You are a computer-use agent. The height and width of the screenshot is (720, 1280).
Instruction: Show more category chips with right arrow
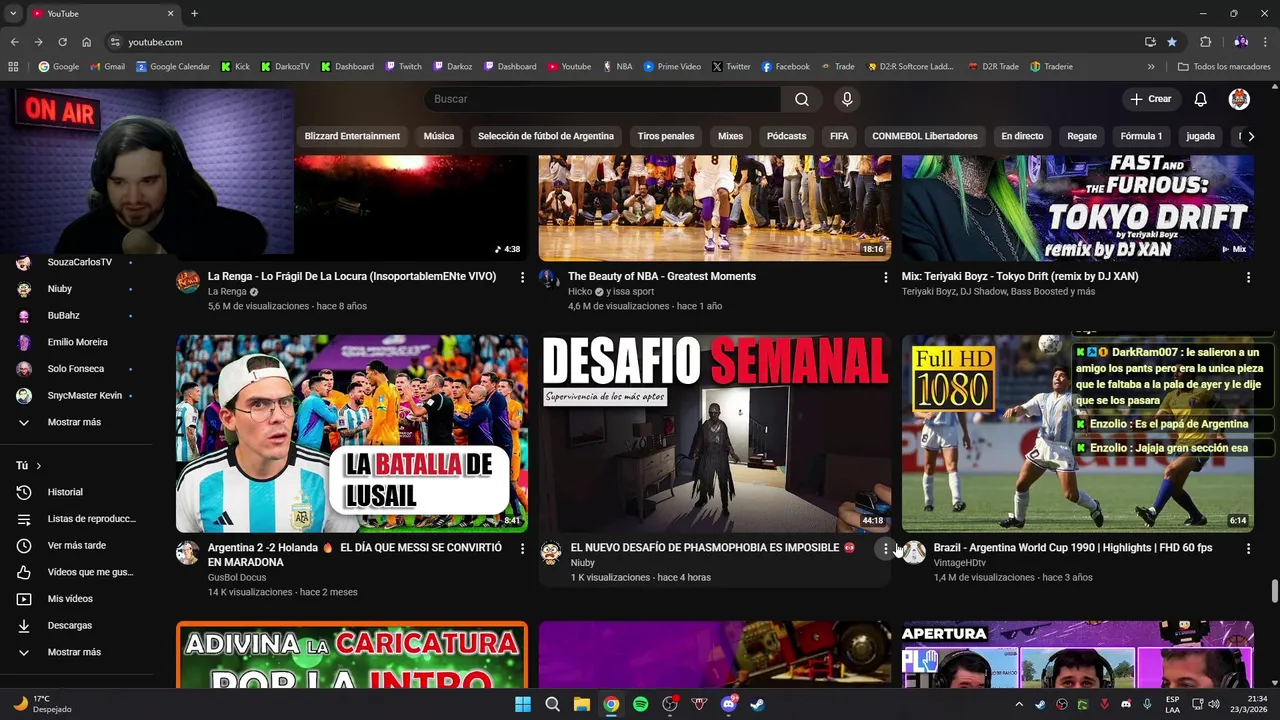coord(1250,136)
